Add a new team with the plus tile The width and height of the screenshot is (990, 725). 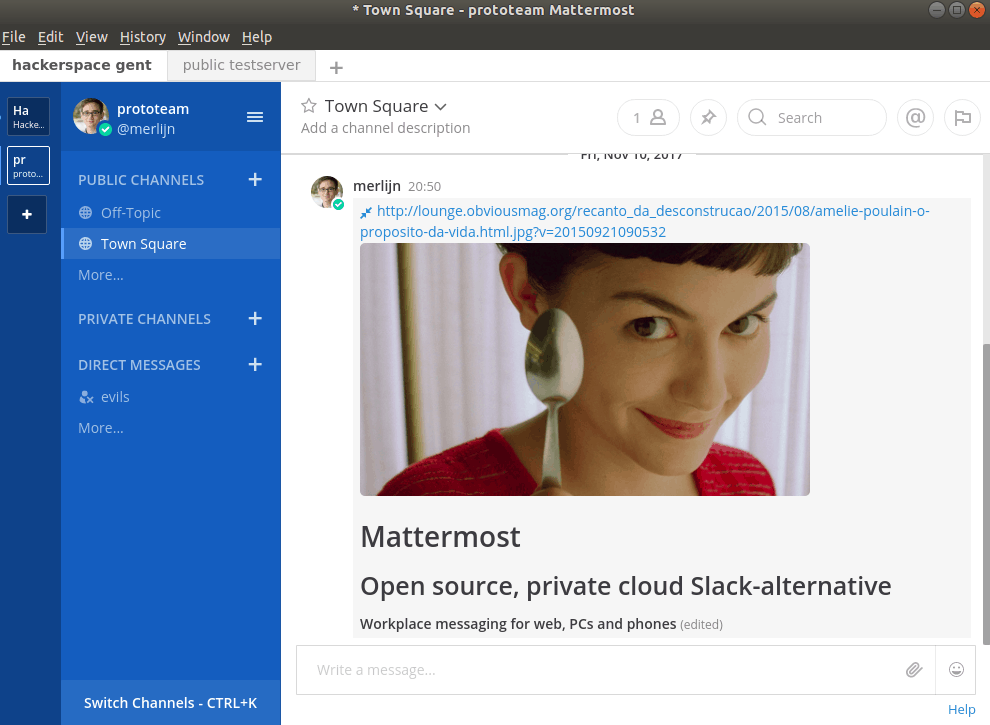(27, 215)
